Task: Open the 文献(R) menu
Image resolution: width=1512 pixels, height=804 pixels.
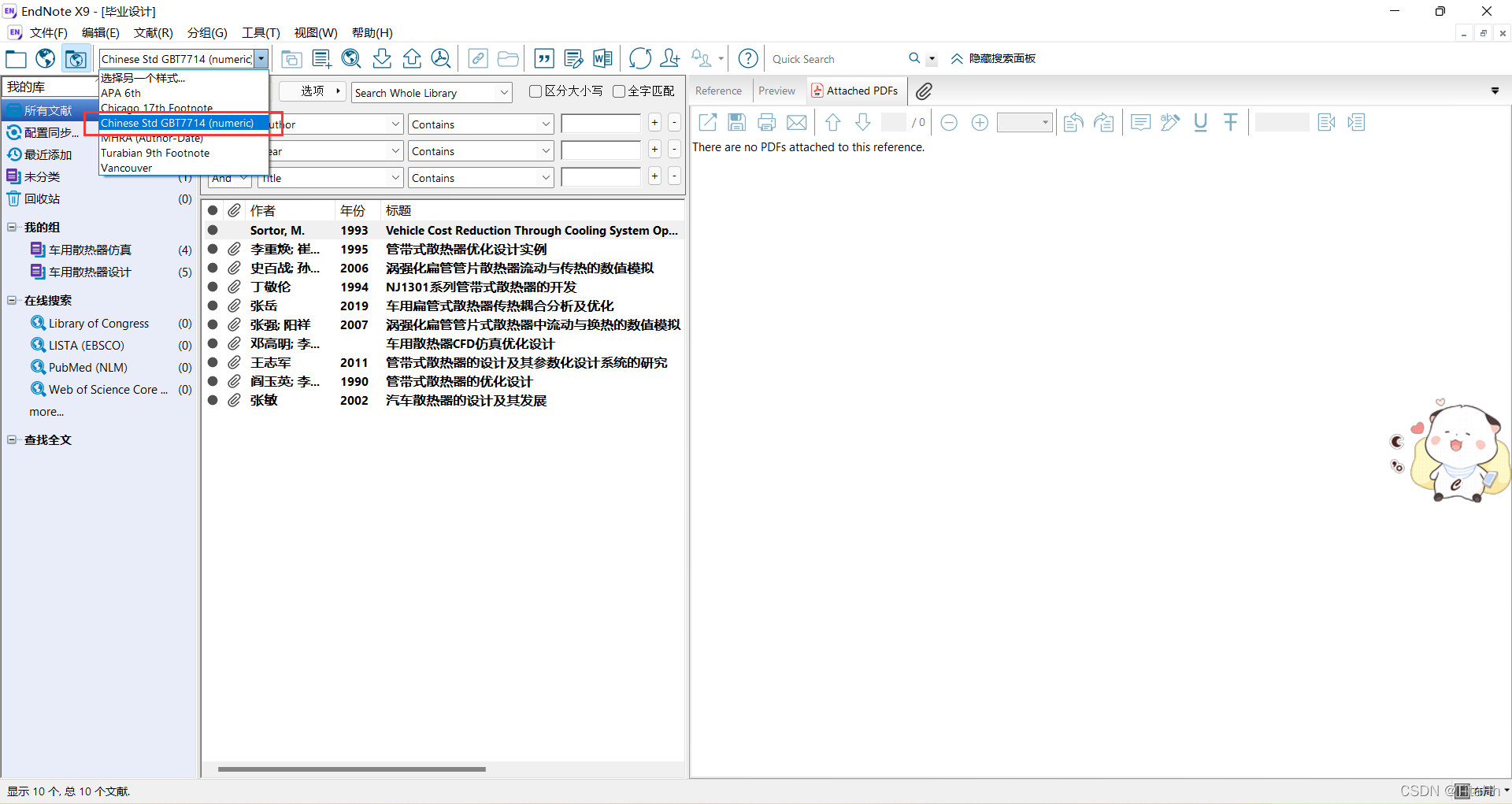Action: [154, 32]
